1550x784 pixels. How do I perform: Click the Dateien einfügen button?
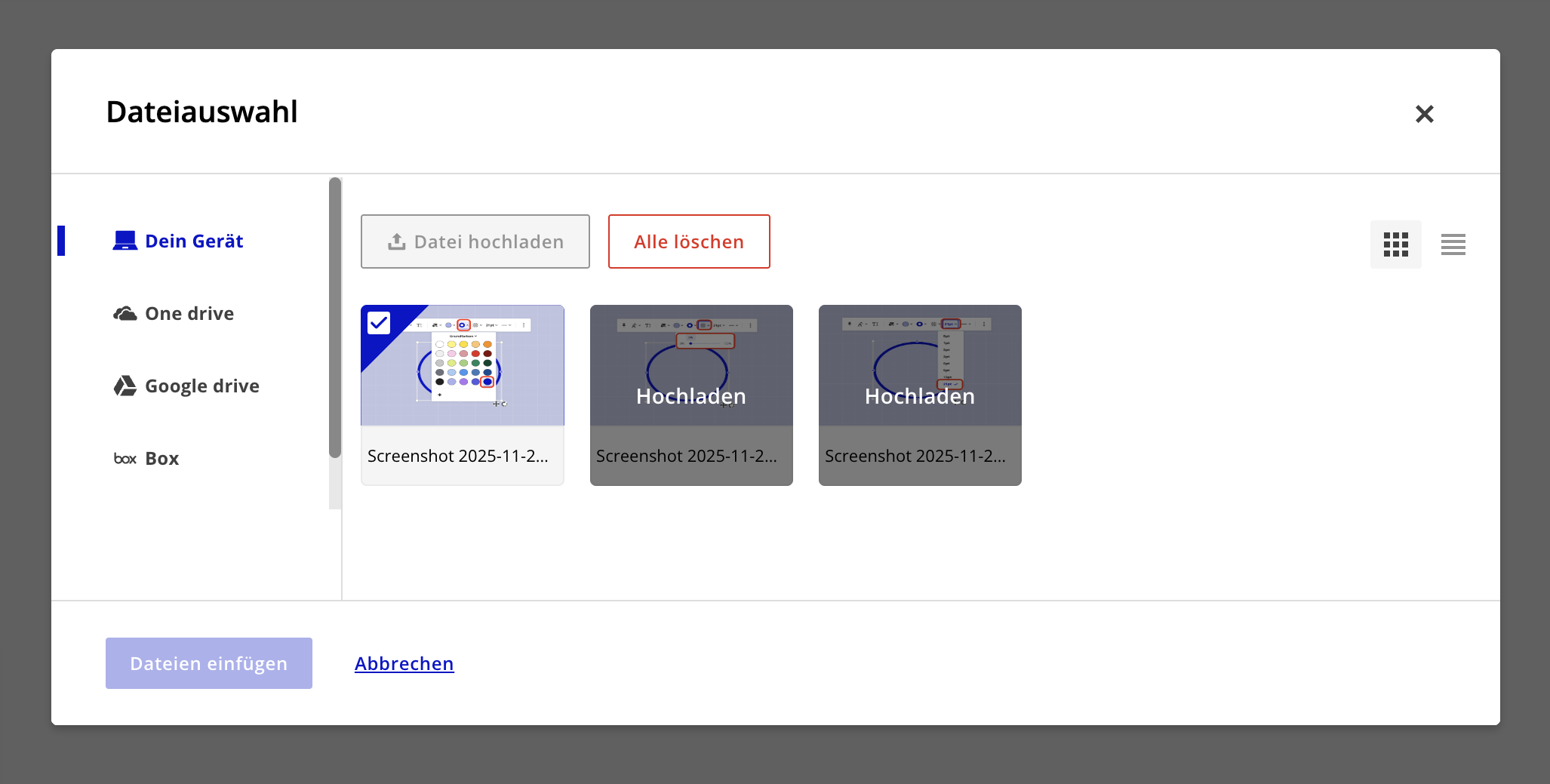209,663
